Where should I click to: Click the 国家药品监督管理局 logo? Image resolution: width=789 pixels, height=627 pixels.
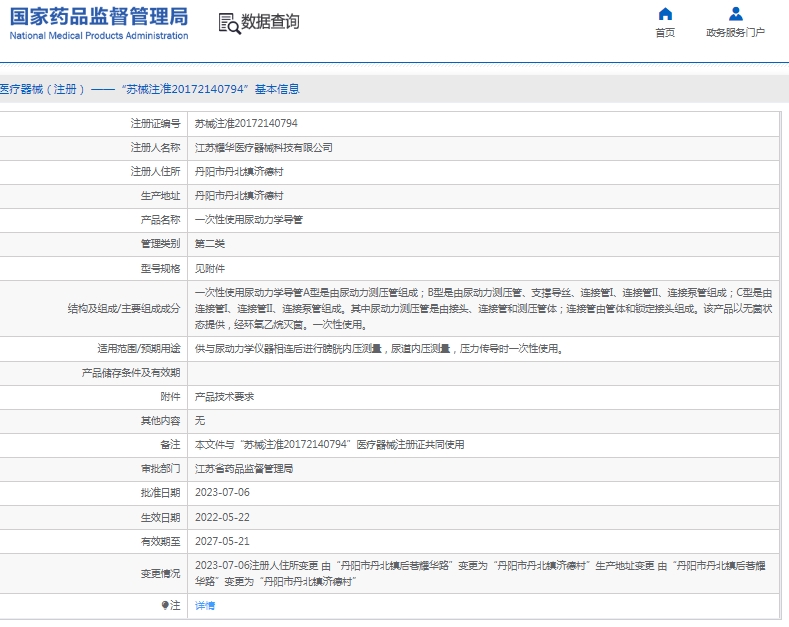[x=99, y=17]
